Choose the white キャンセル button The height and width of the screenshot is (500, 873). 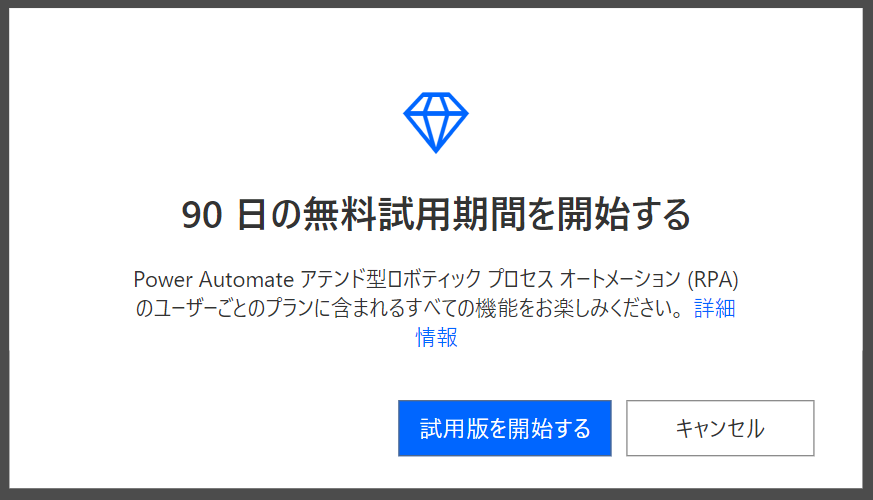click(720, 428)
